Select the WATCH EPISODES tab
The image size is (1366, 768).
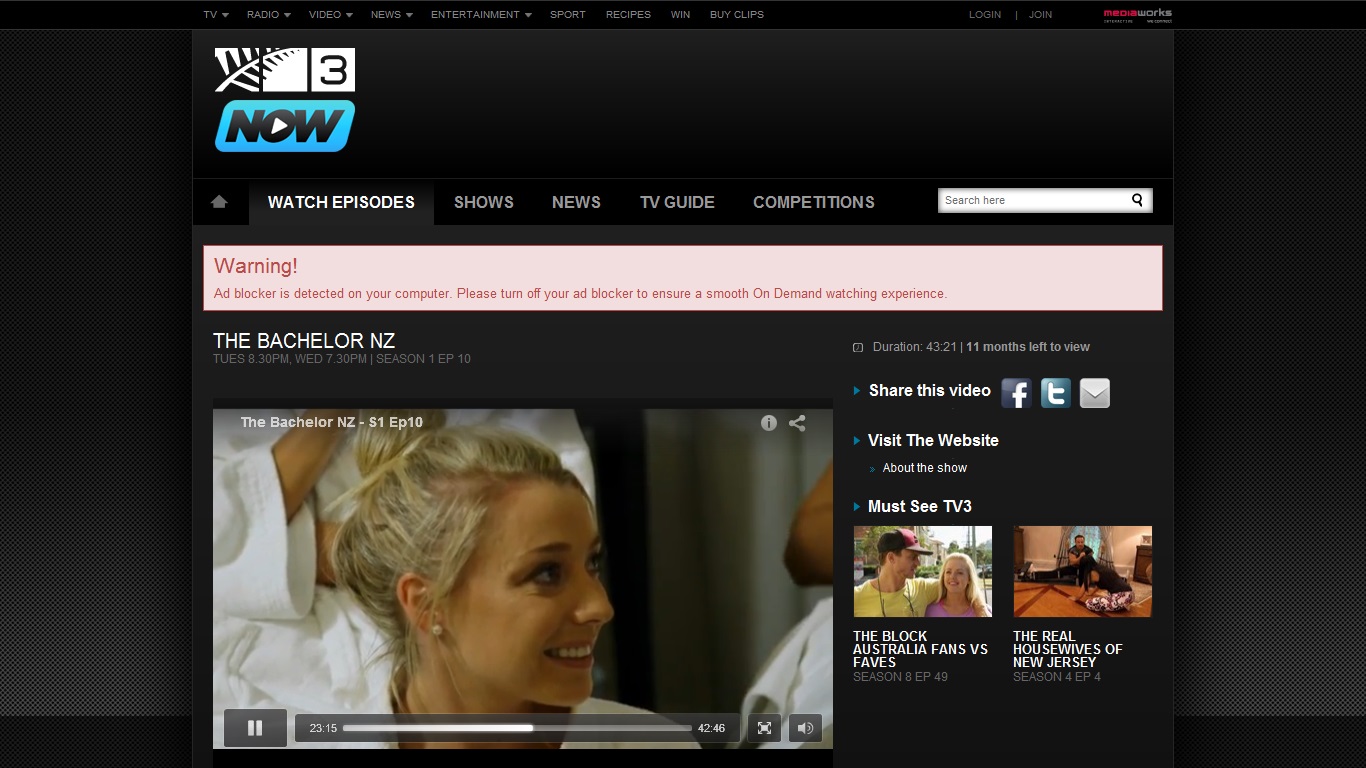[341, 202]
